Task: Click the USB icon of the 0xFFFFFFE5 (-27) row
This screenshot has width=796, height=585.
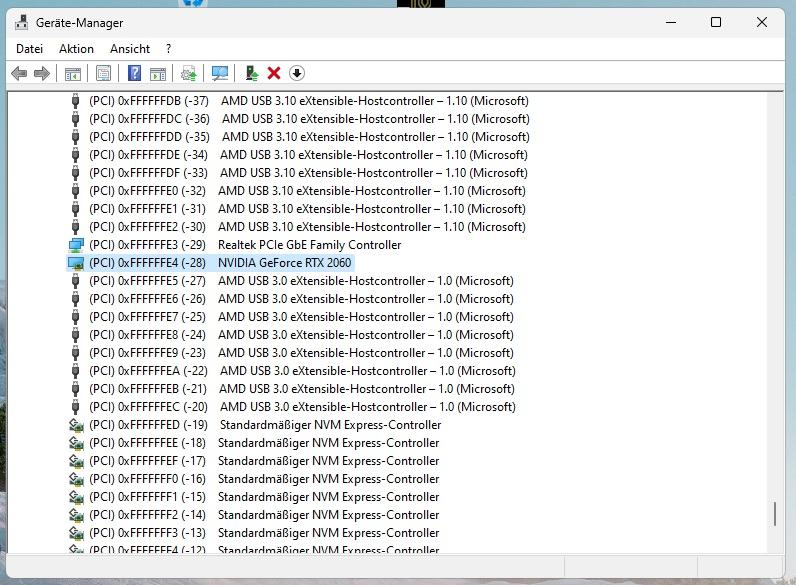Action: pos(76,281)
